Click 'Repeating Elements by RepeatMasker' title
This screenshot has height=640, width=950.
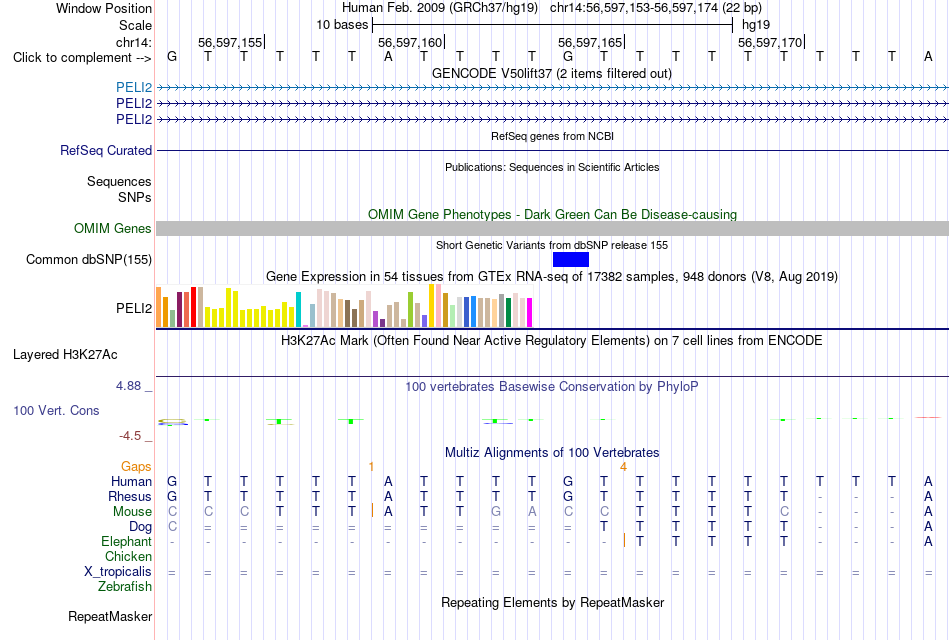coord(552,602)
